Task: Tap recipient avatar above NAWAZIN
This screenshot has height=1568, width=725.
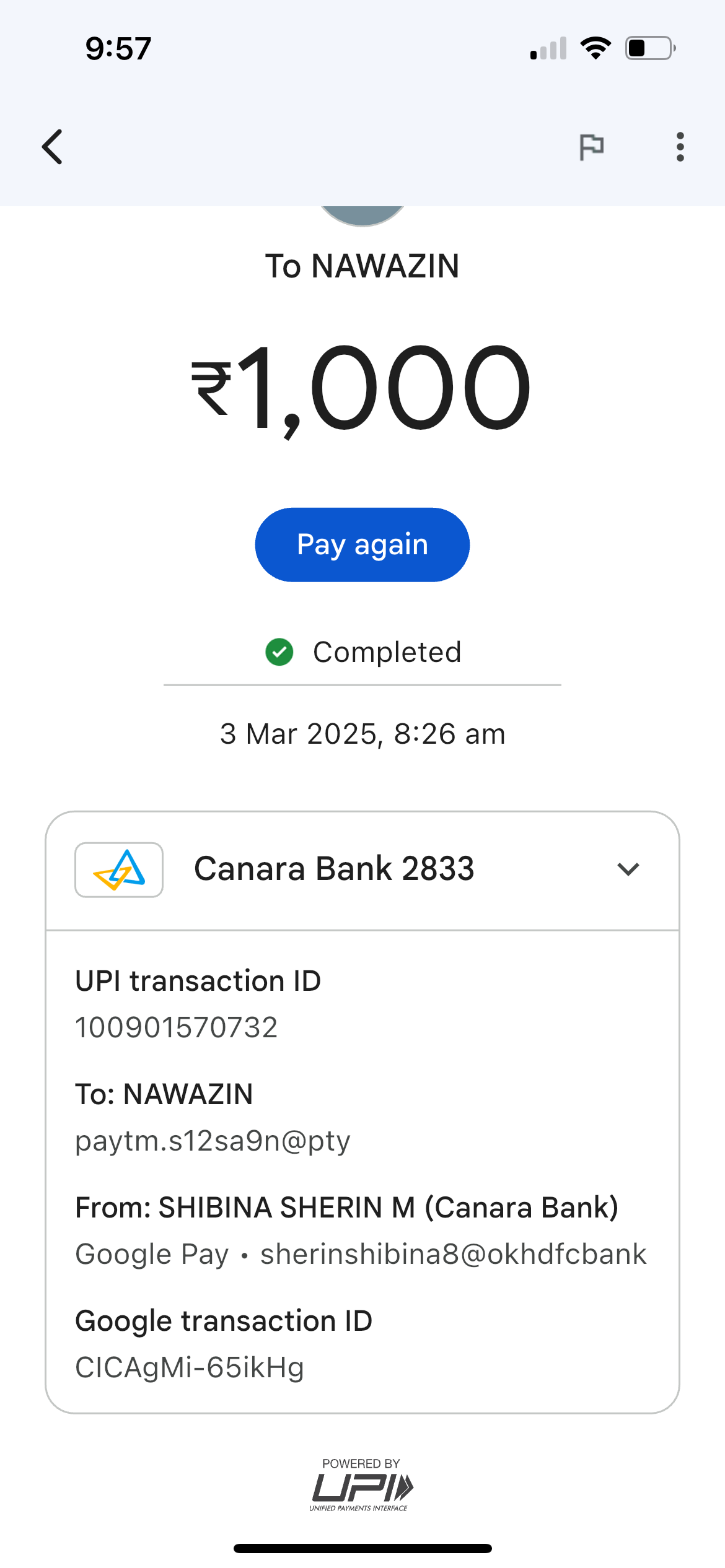Action: point(362,215)
